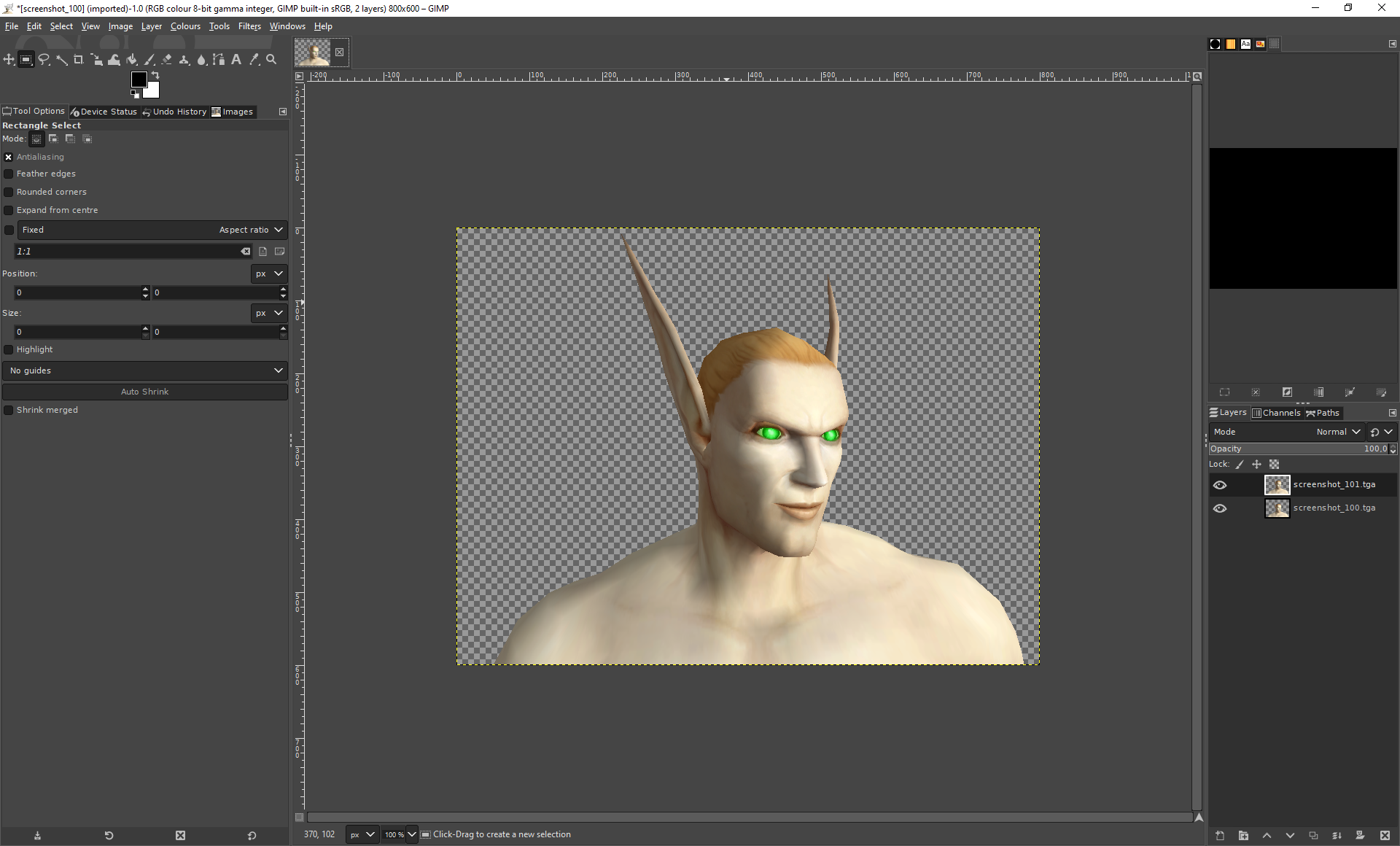Open the Filters menu
Image resolution: width=1400 pixels, height=846 pixels.
click(x=249, y=26)
